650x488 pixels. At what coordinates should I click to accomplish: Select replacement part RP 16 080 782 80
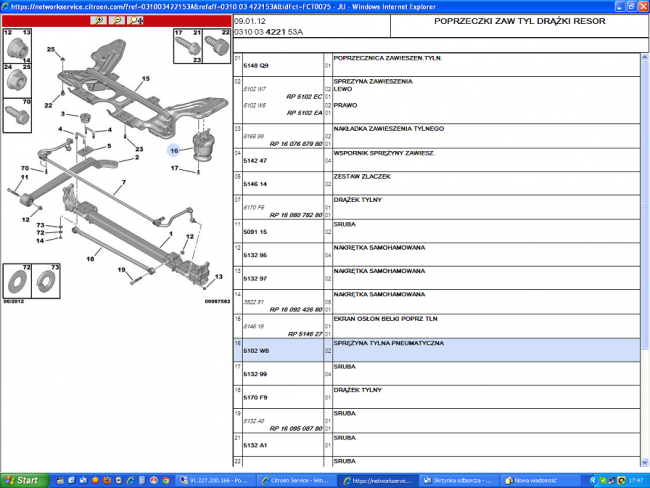pos(296,215)
